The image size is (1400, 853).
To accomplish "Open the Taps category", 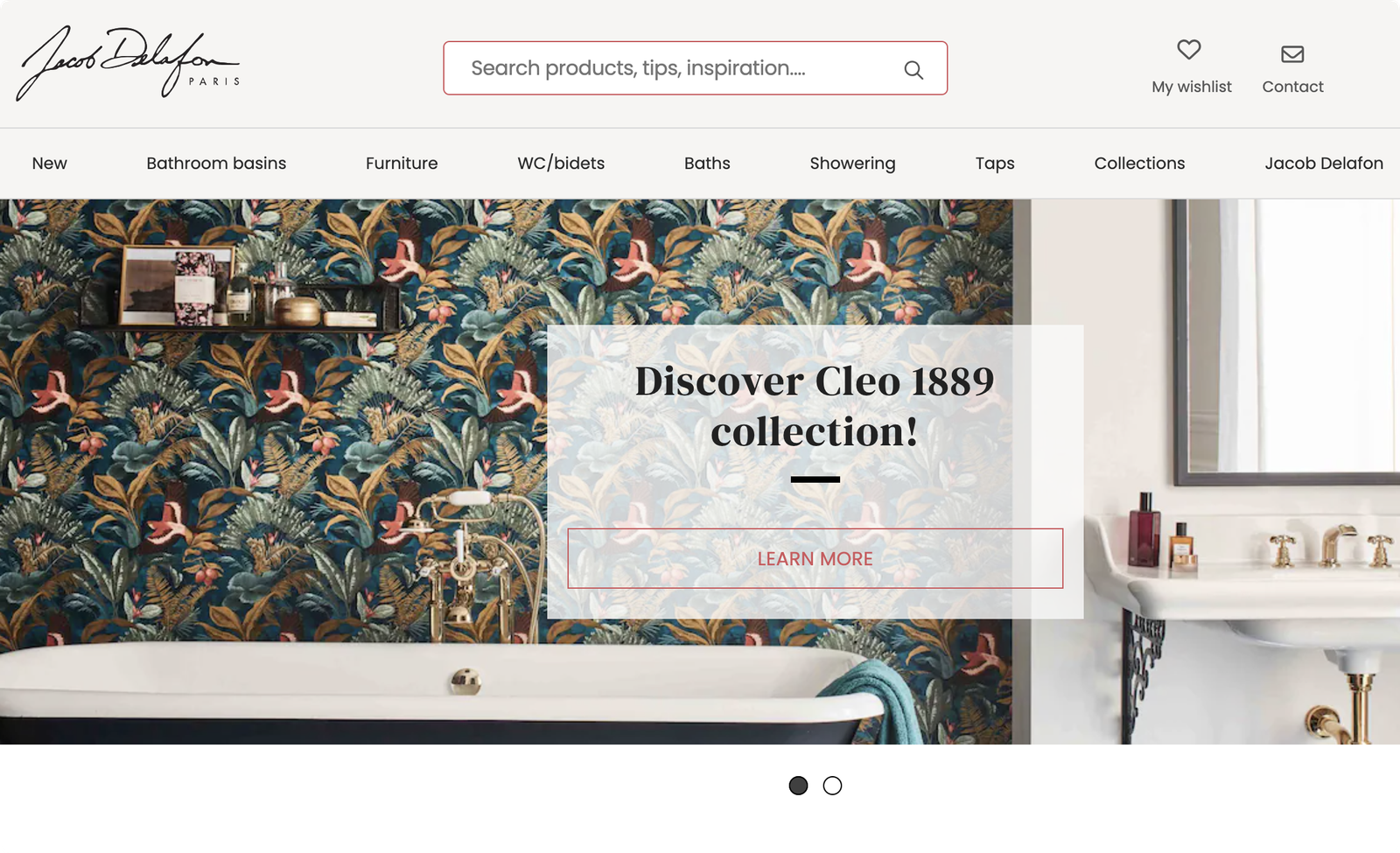I will click(x=995, y=164).
